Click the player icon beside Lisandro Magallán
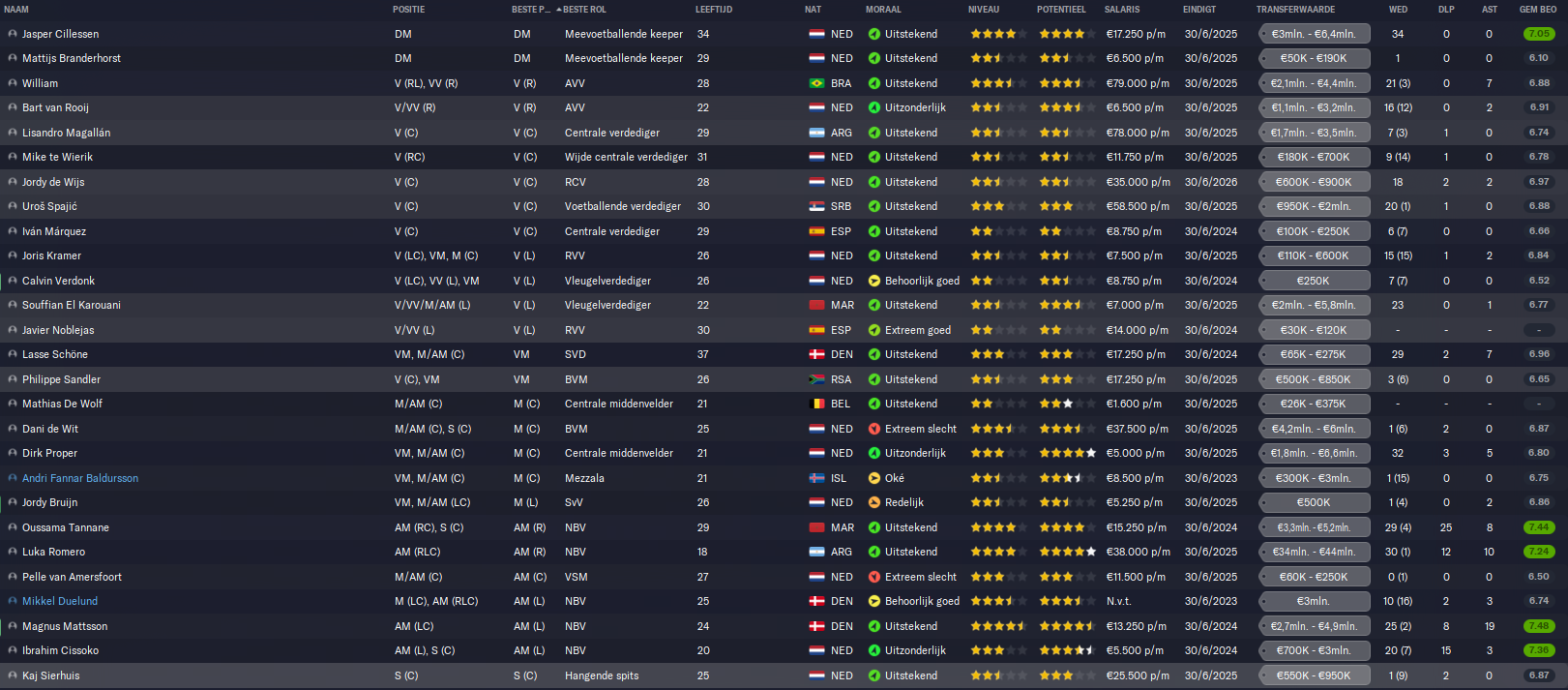Viewport: 1568px width, 690px height. (x=13, y=133)
